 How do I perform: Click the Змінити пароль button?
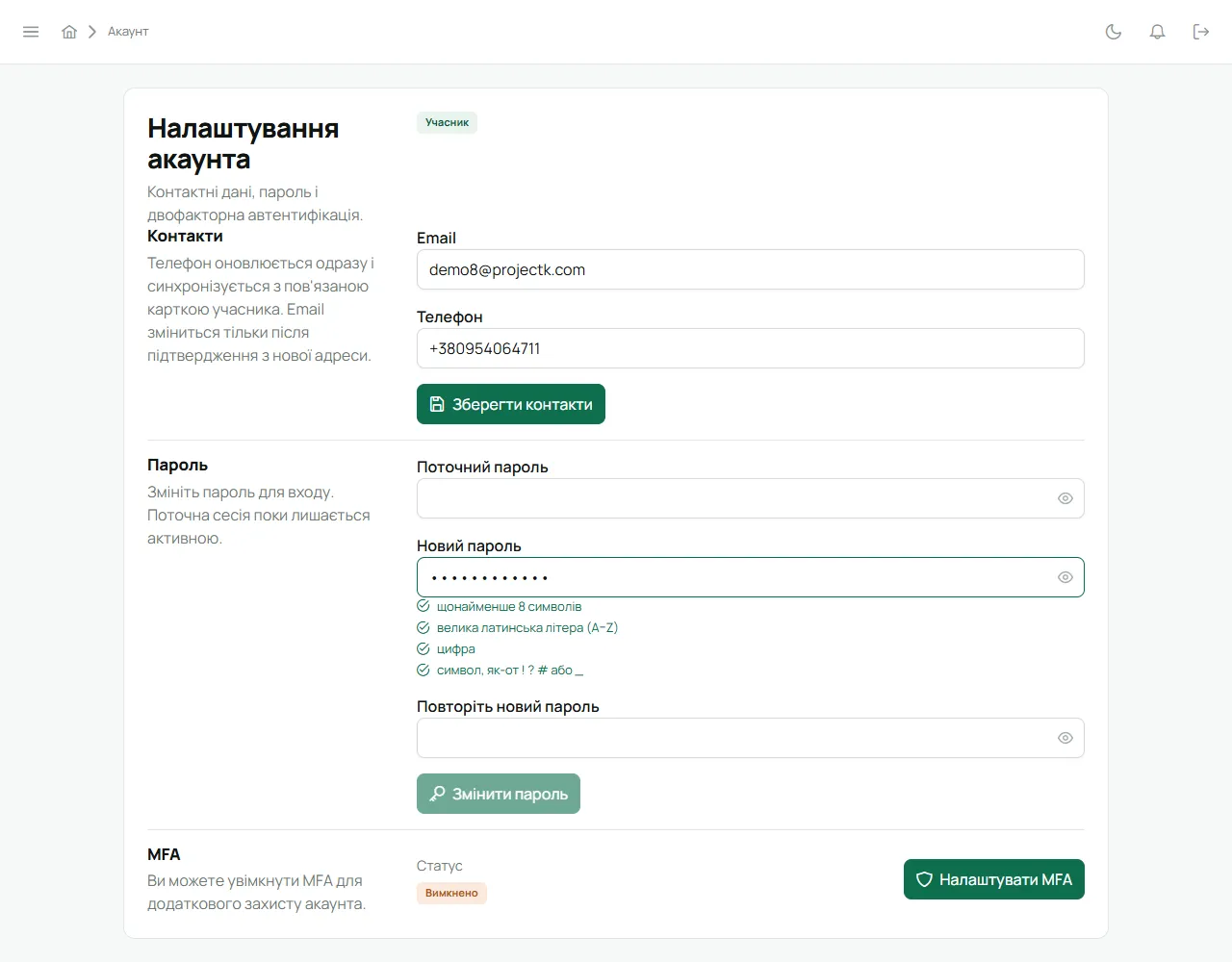[x=499, y=794]
